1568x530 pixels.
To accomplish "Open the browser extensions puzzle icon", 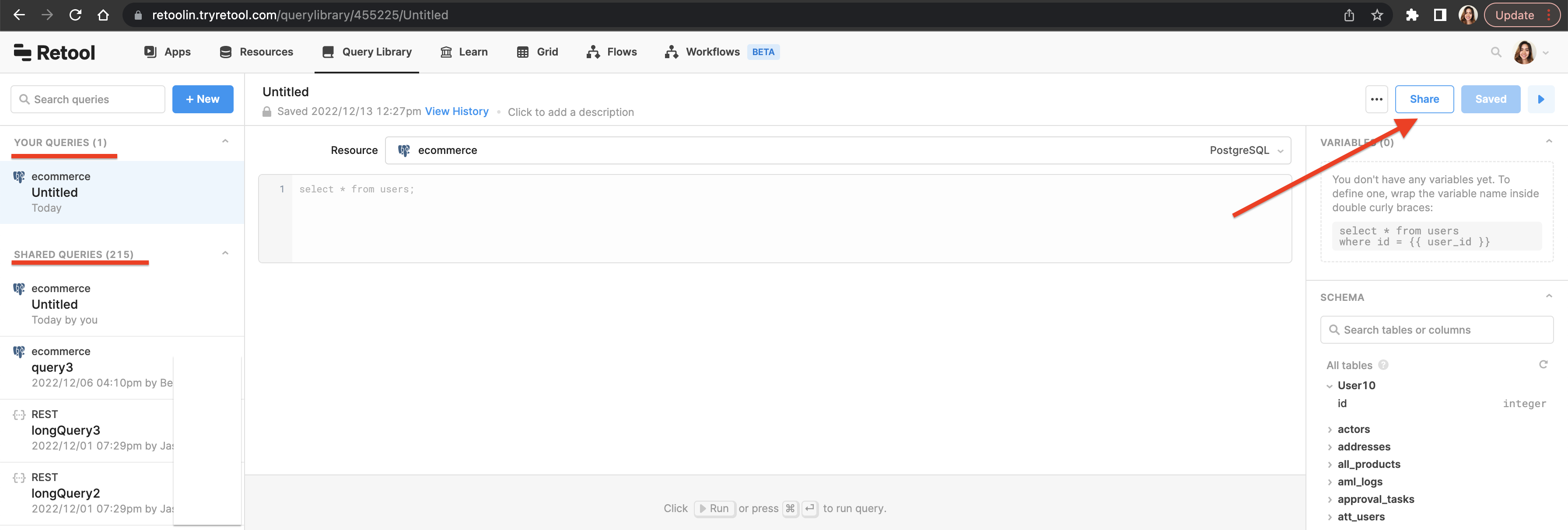I will (1411, 15).
